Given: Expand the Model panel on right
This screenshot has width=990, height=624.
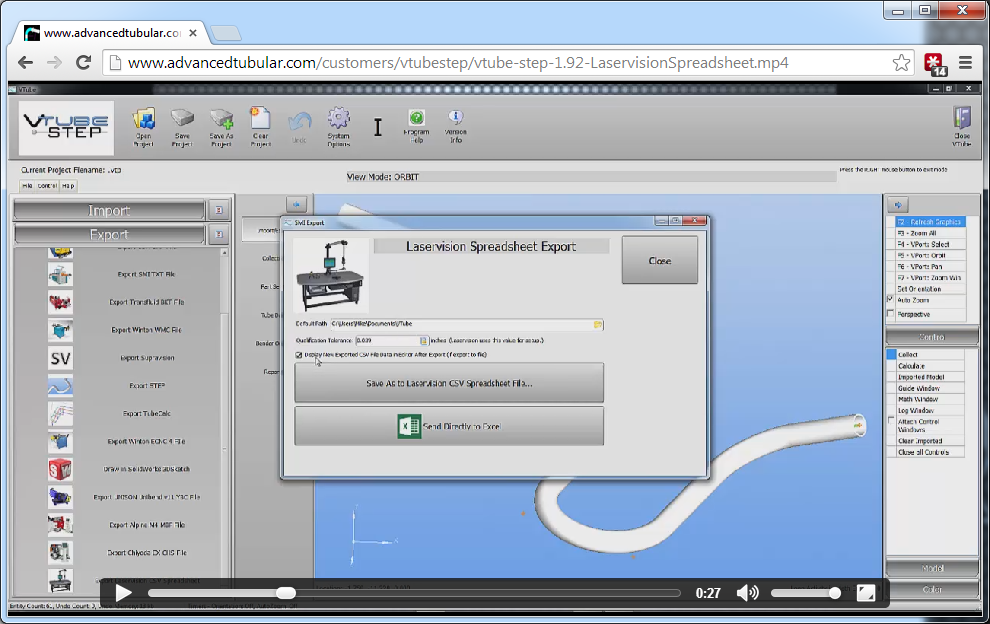Looking at the screenshot, I should point(931,568).
